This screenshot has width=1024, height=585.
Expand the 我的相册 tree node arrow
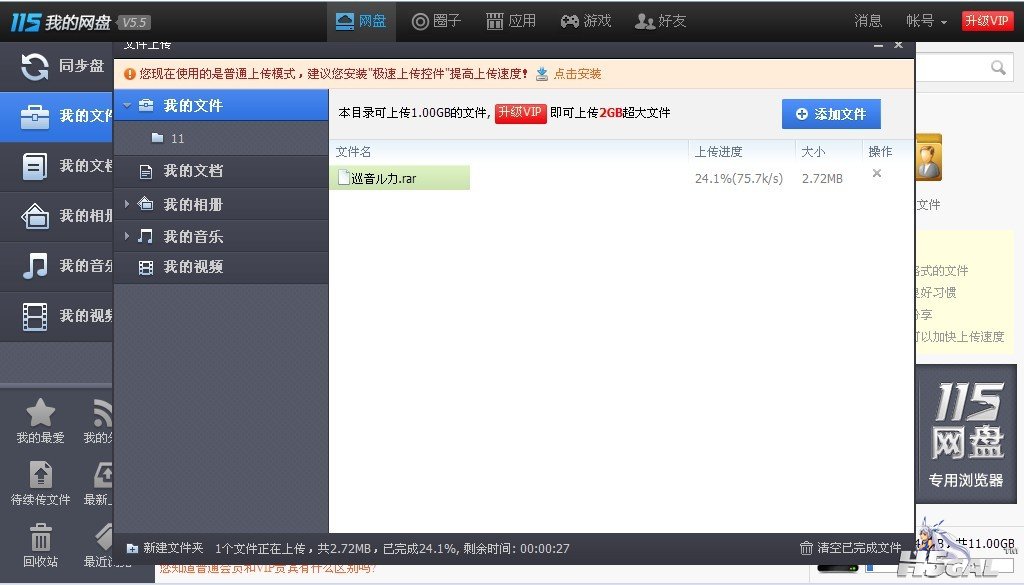pos(127,204)
